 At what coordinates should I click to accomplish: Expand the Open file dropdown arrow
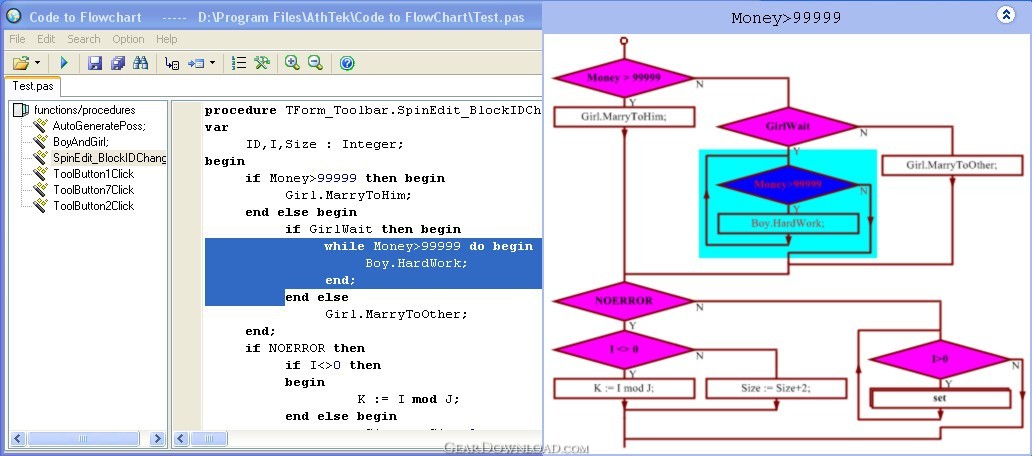[x=38, y=63]
